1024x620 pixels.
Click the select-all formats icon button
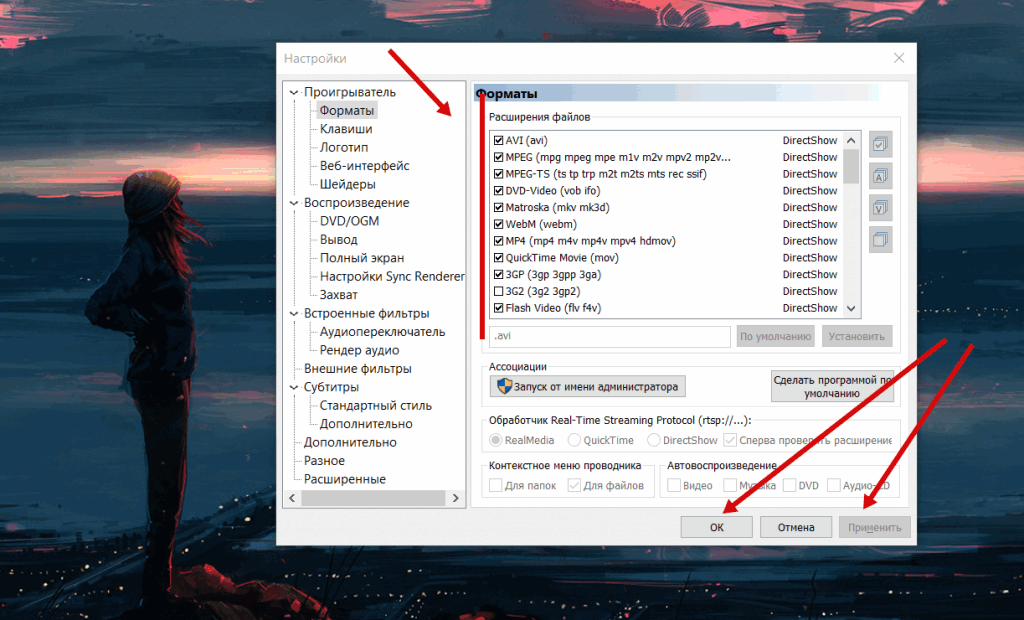[880, 144]
